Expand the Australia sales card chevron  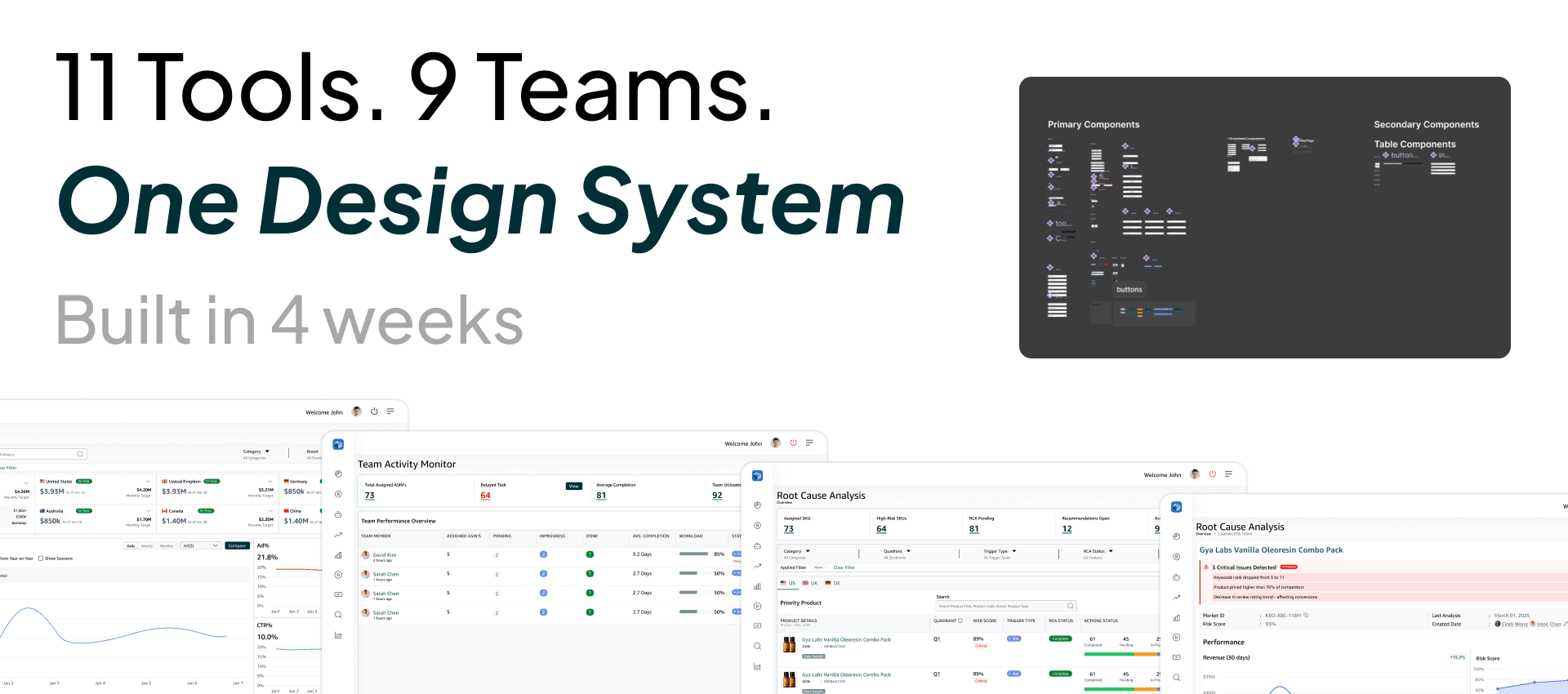click(x=148, y=511)
